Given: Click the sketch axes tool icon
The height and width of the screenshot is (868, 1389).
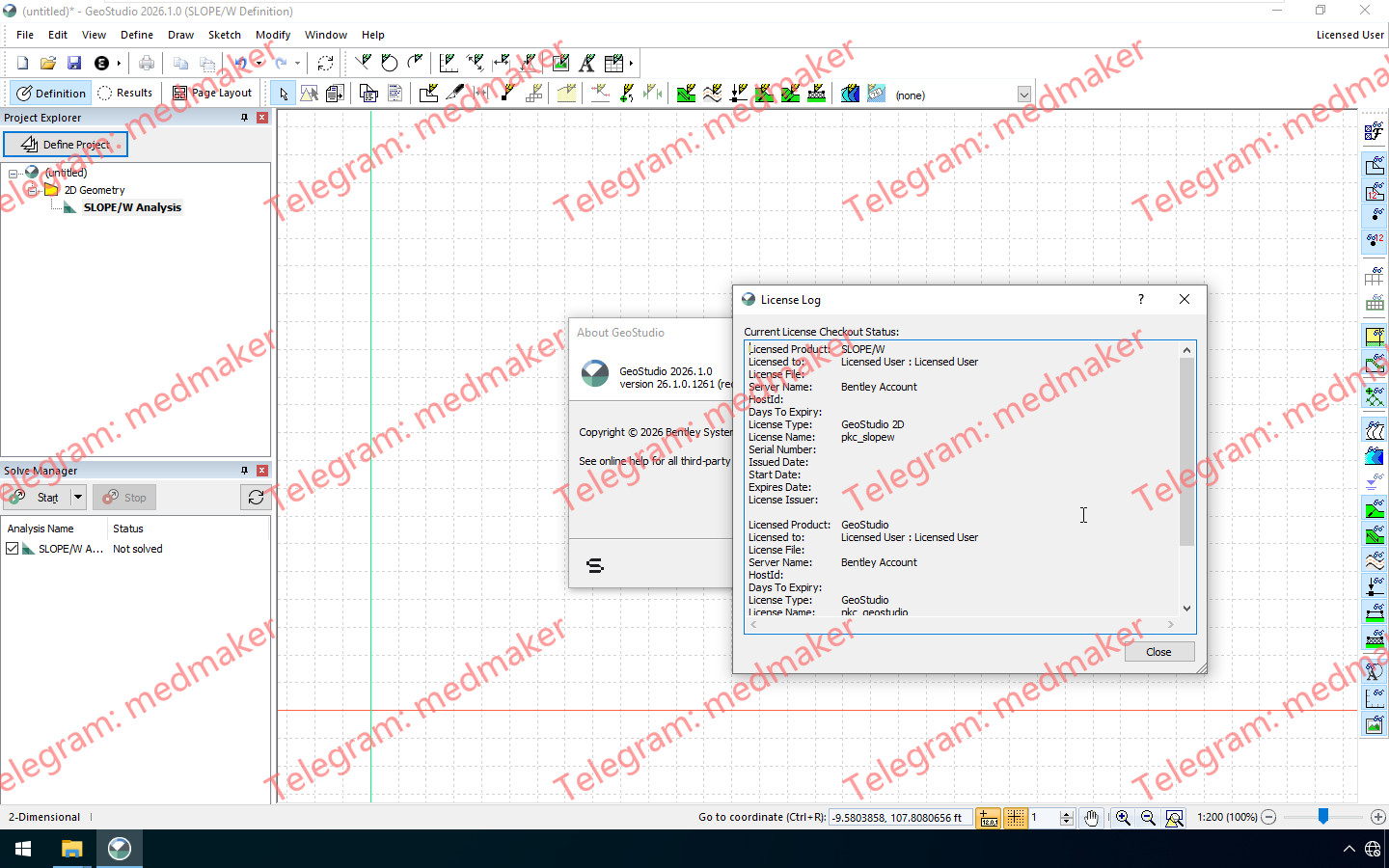Looking at the screenshot, I should tap(449, 64).
